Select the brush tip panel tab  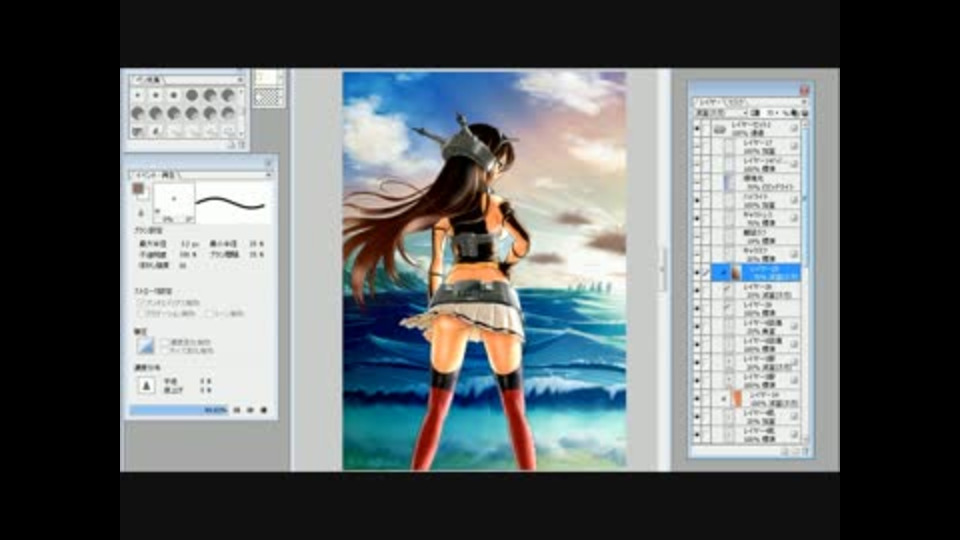coord(149,80)
